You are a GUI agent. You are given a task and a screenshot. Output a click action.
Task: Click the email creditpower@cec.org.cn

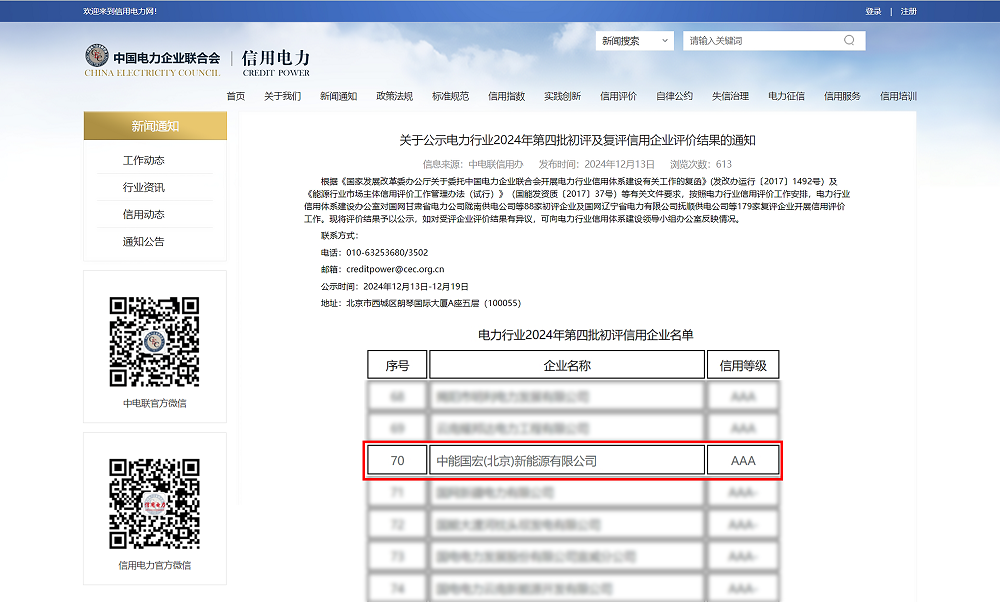click(x=395, y=269)
